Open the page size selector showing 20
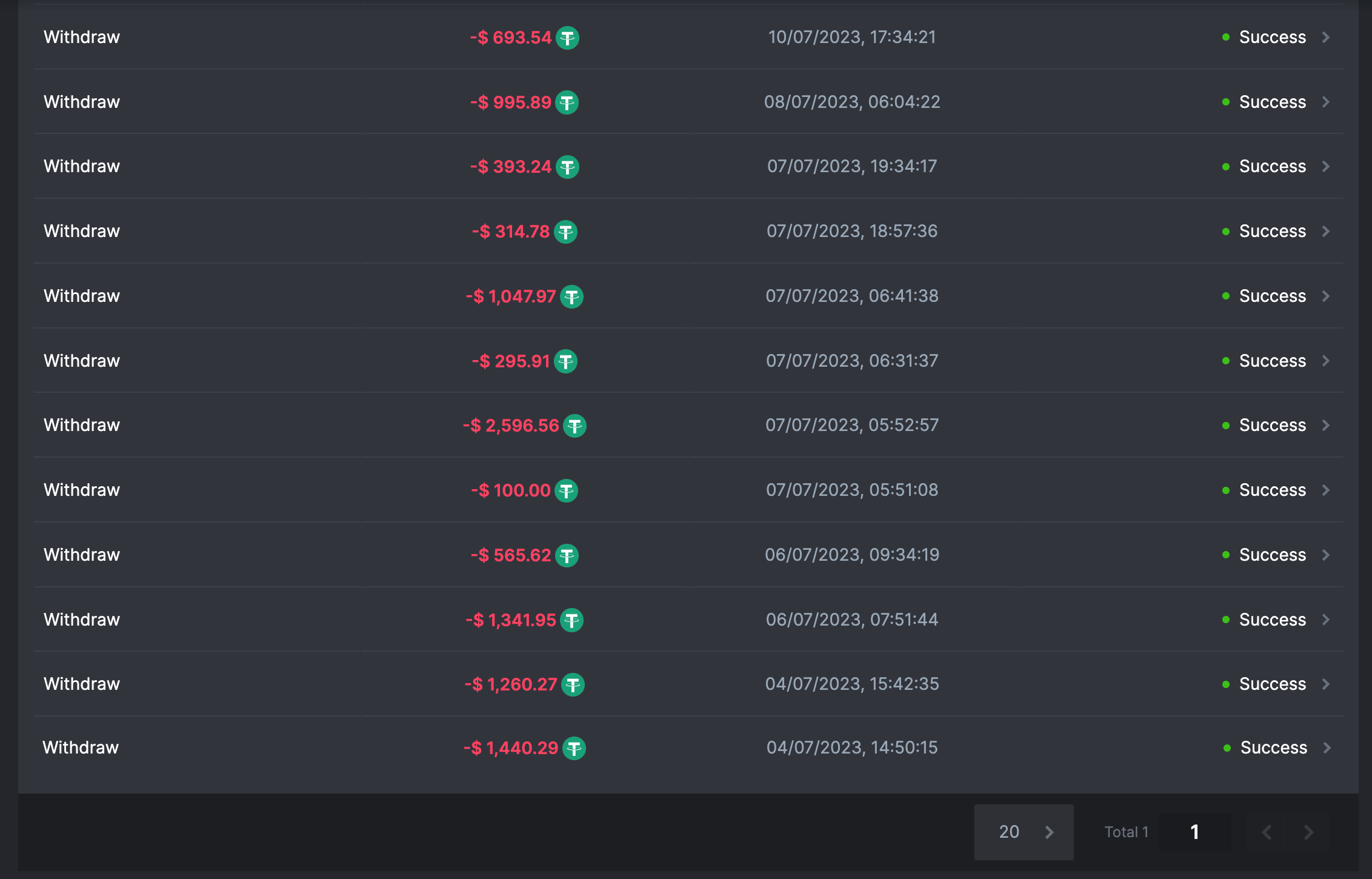This screenshot has height=879, width=1372. point(1024,832)
